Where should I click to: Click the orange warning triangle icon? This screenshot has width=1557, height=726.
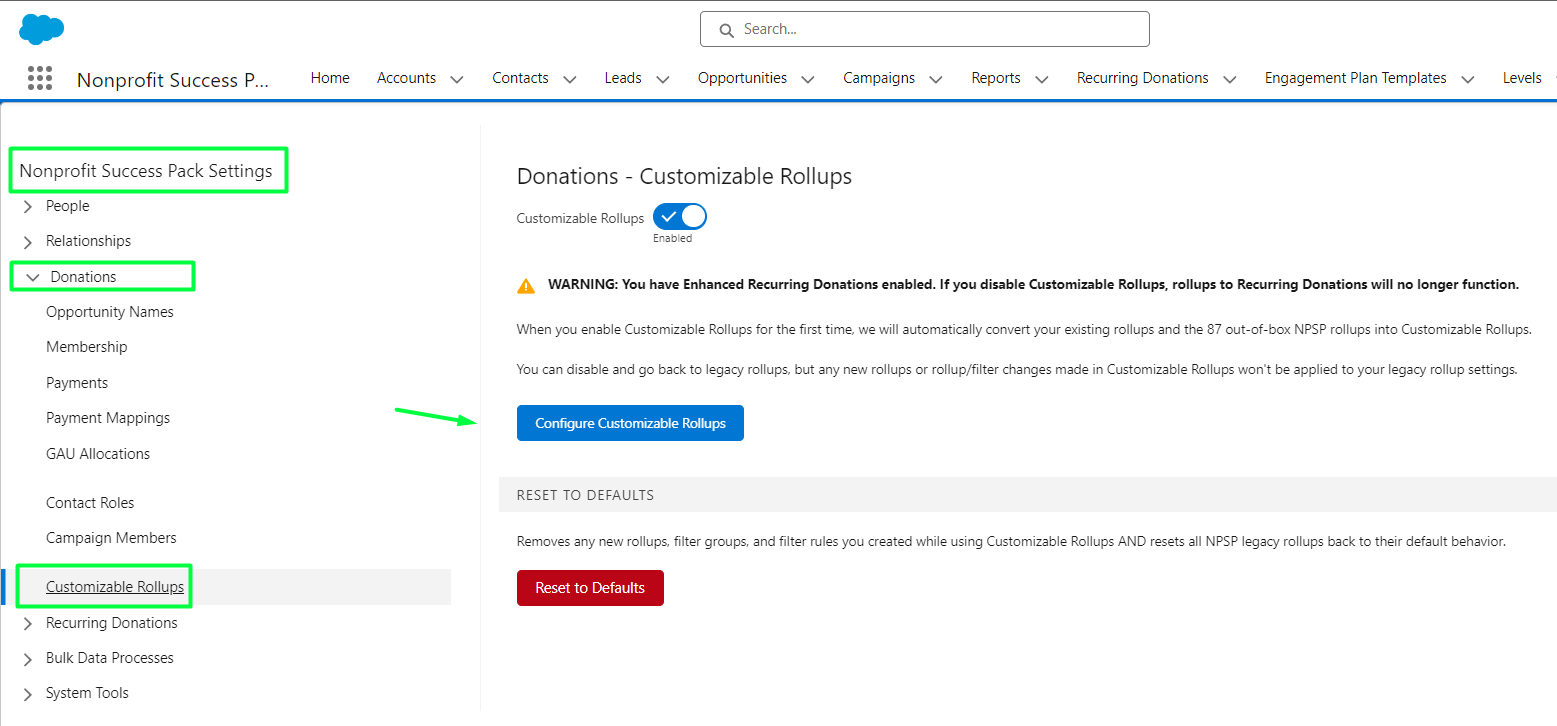526,285
